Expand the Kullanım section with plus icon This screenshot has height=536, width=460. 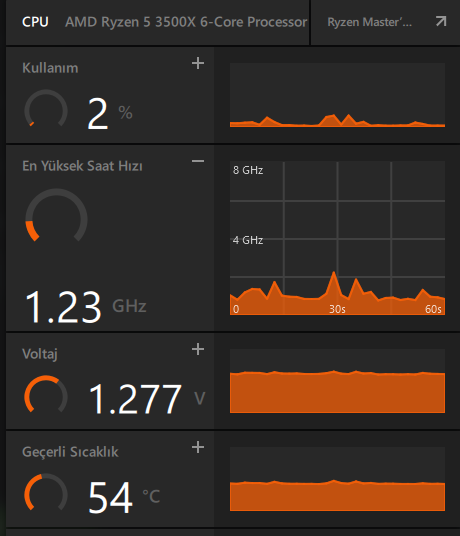coord(198,63)
